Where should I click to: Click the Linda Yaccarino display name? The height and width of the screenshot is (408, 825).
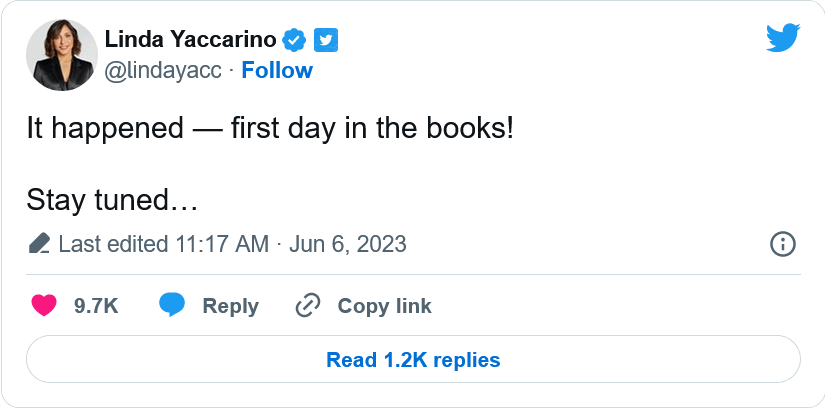pos(190,40)
